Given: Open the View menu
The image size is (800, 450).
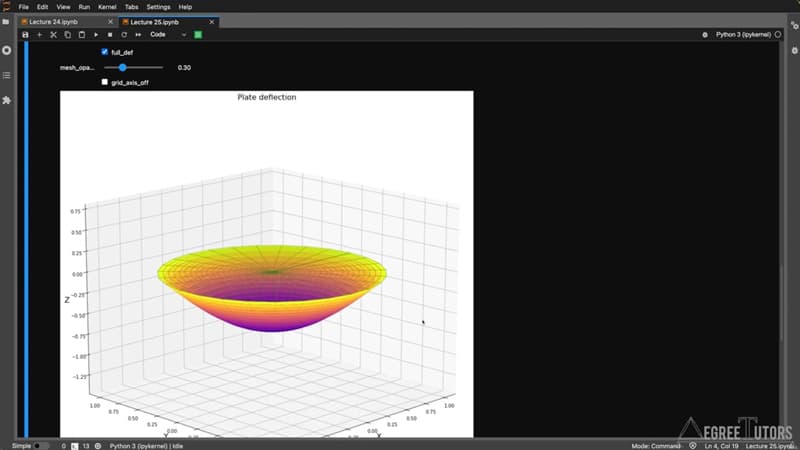Looking at the screenshot, I should click(63, 7).
